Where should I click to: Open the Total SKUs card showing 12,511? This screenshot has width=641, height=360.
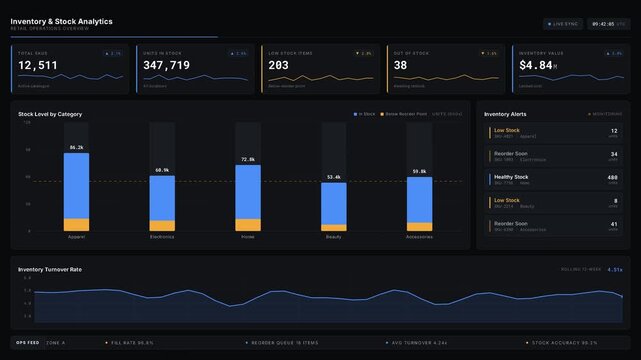pos(70,69)
